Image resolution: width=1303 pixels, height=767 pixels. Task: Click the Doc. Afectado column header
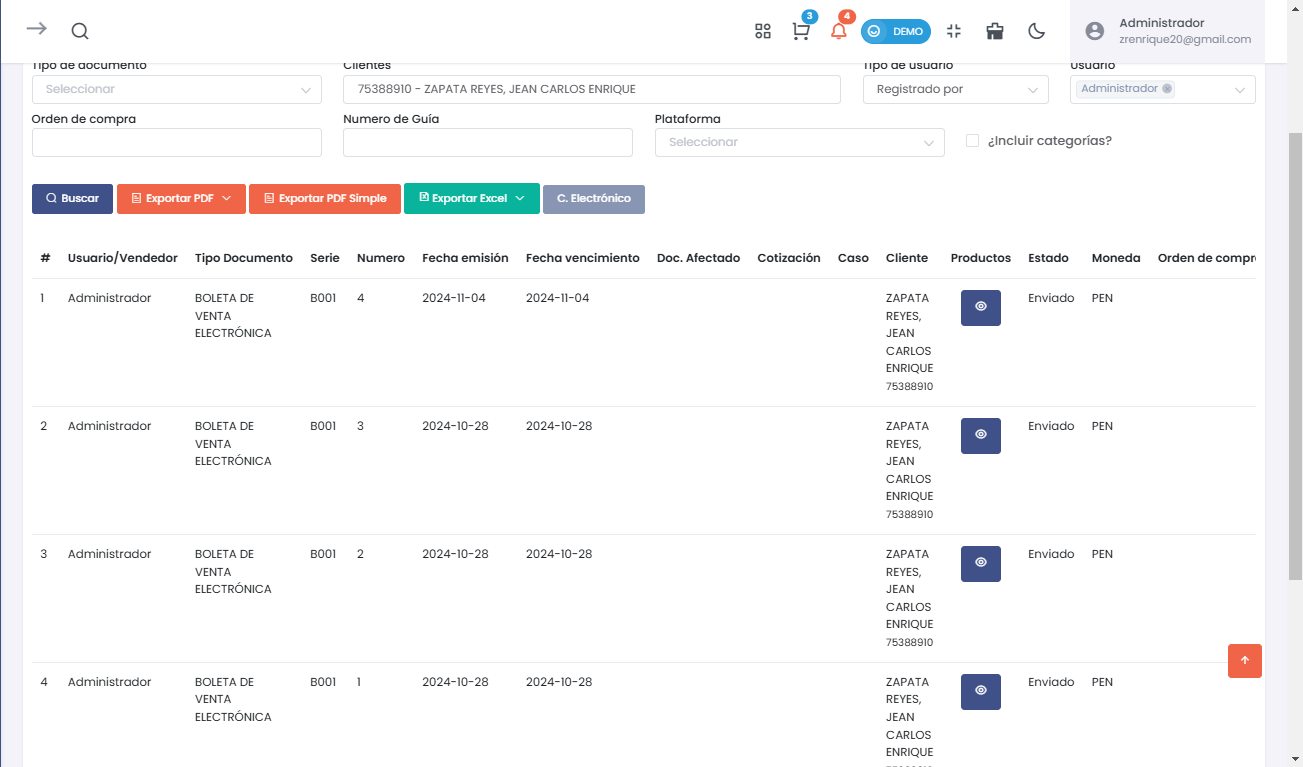(x=698, y=258)
